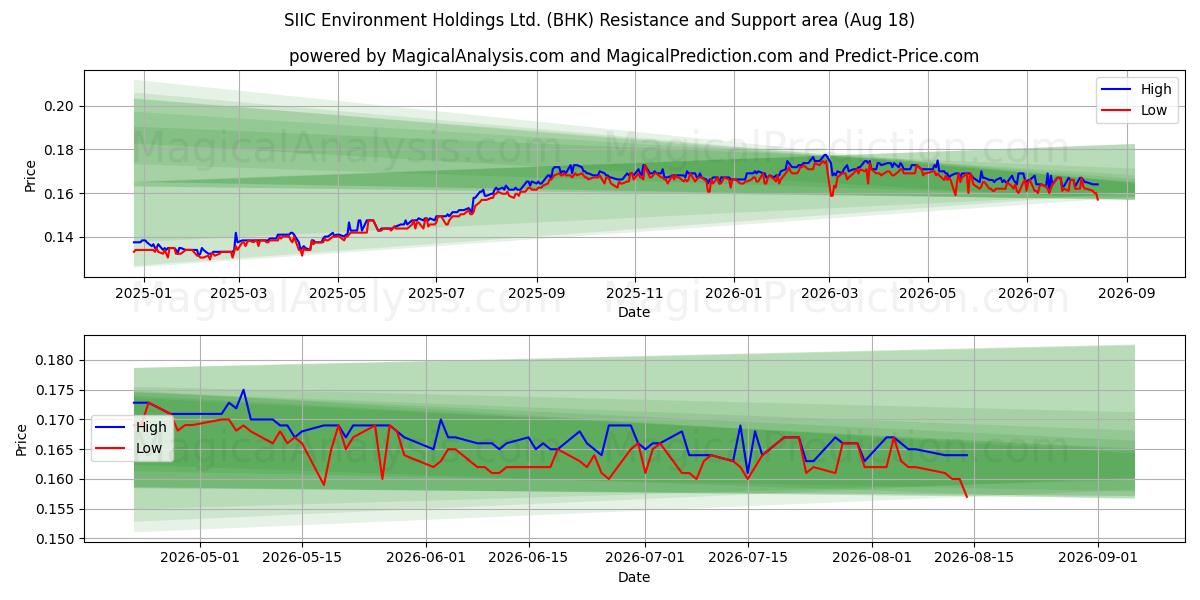Click the 'powered by MagicalAnalysis.com' subtitle
Viewport: 1200px width, 600px height.
[634, 56]
